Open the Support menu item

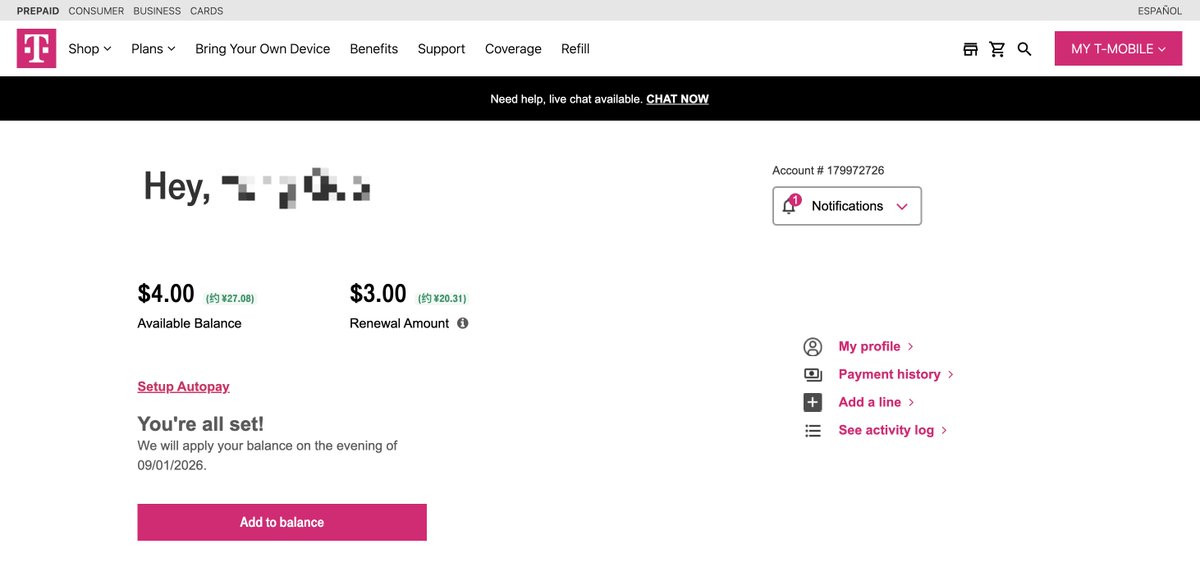point(441,48)
